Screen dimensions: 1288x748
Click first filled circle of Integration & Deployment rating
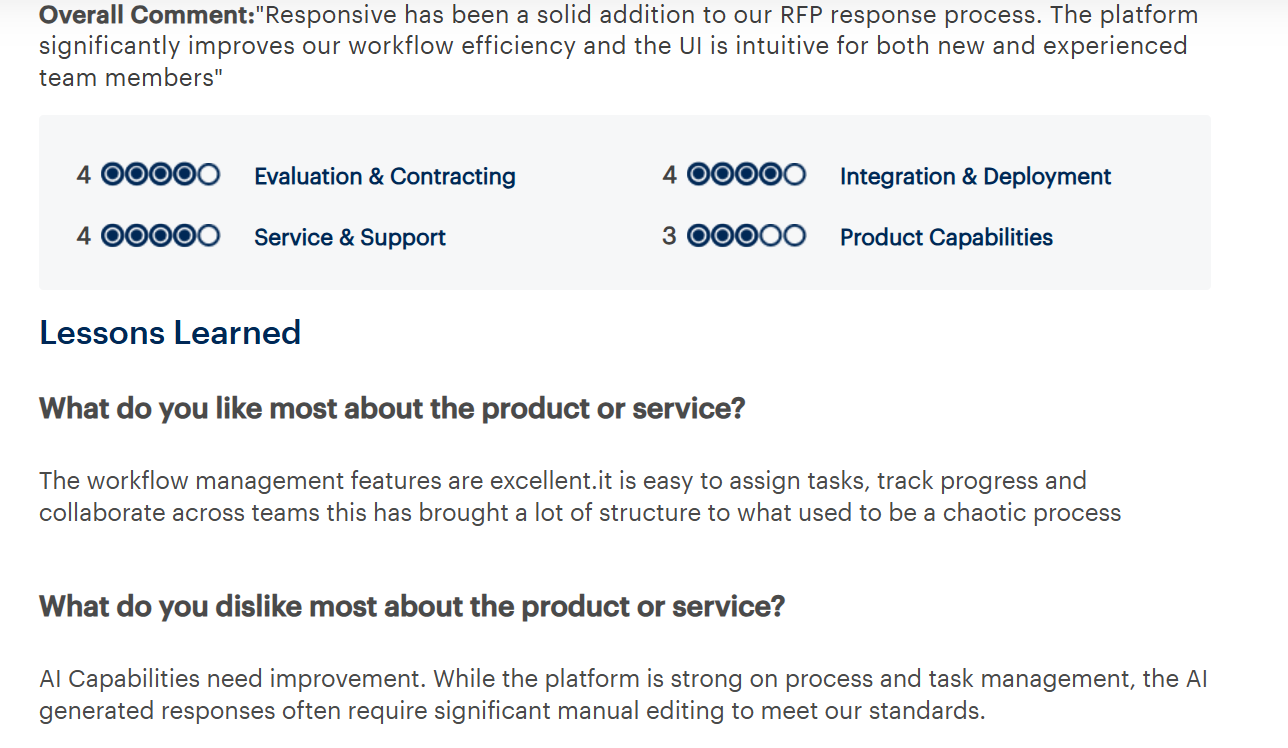(699, 175)
